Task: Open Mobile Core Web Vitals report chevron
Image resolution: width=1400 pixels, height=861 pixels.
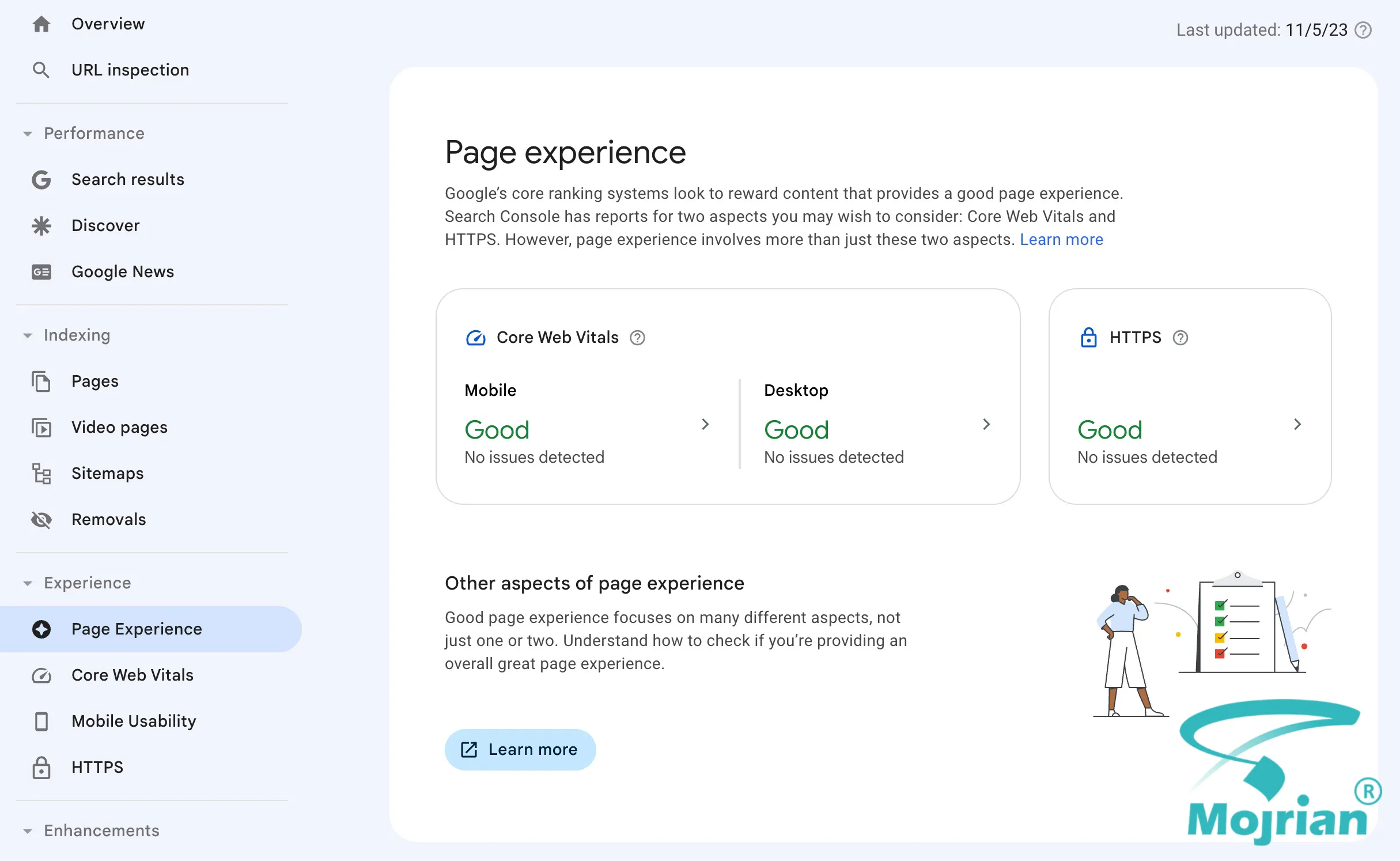Action: 705,424
